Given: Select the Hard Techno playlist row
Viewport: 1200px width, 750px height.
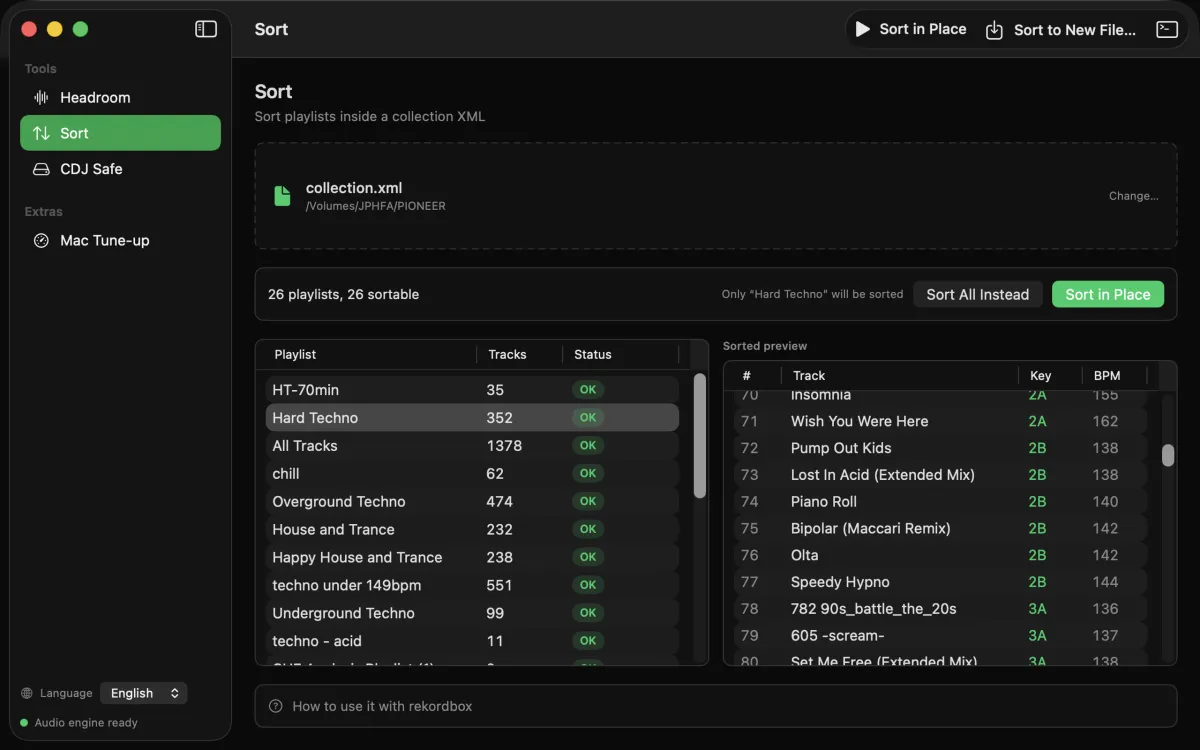Looking at the screenshot, I should pyautogui.click(x=472, y=418).
